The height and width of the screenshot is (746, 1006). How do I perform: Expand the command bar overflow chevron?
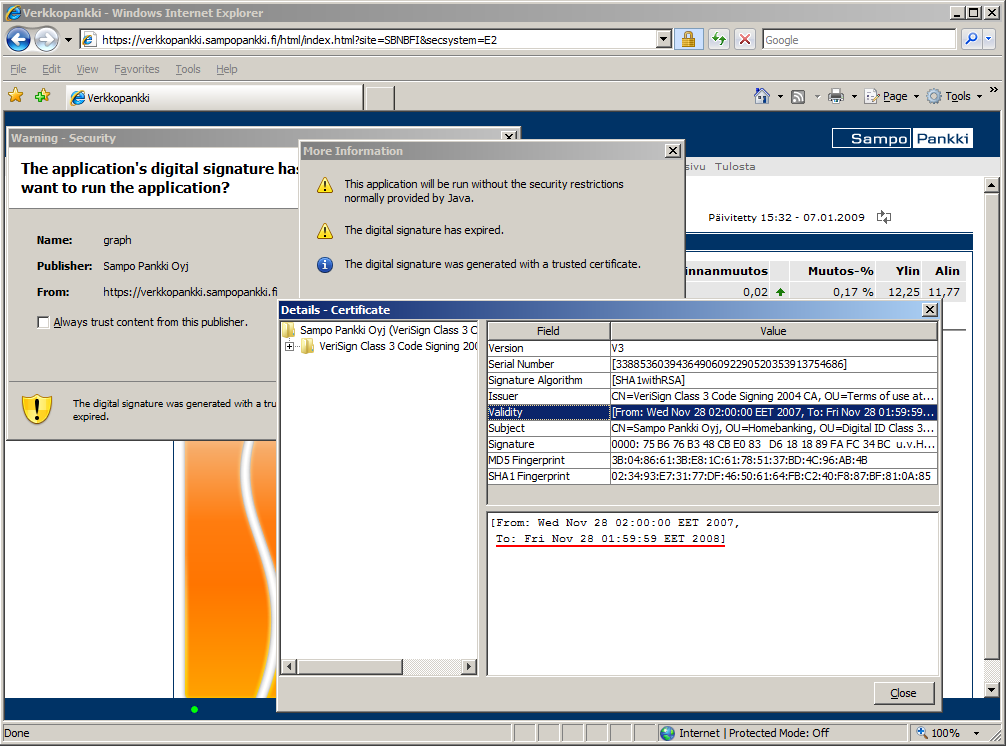pos(994,90)
